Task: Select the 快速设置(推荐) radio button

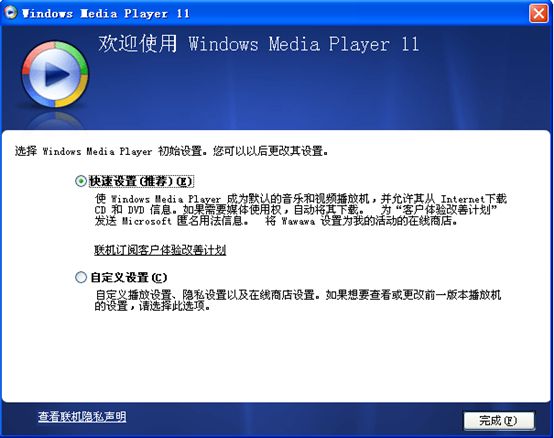Action: [x=81, y=181]
